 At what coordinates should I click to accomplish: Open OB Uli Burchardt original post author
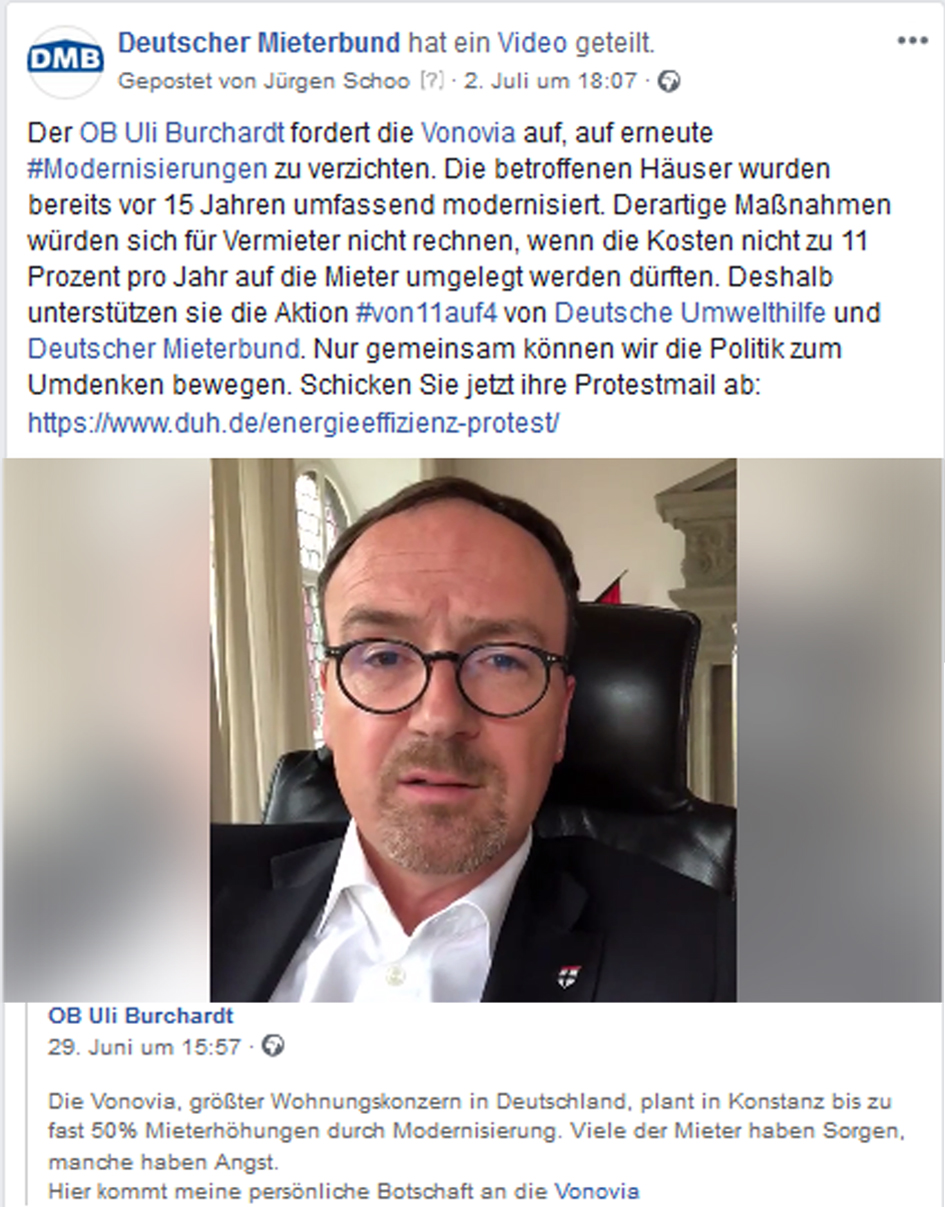[141, 1017]
